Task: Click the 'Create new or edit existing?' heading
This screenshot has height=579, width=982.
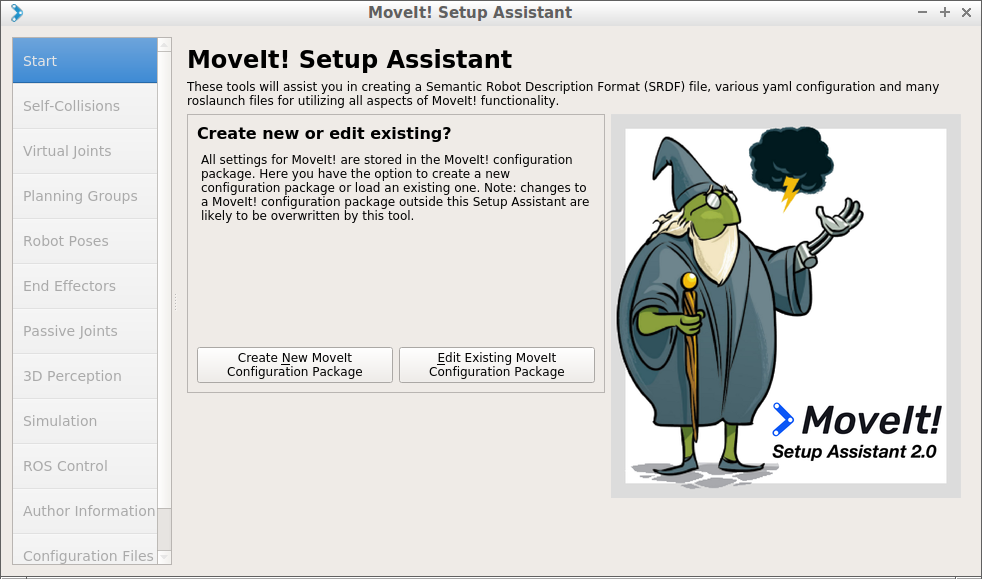Action: click(324, 133)
